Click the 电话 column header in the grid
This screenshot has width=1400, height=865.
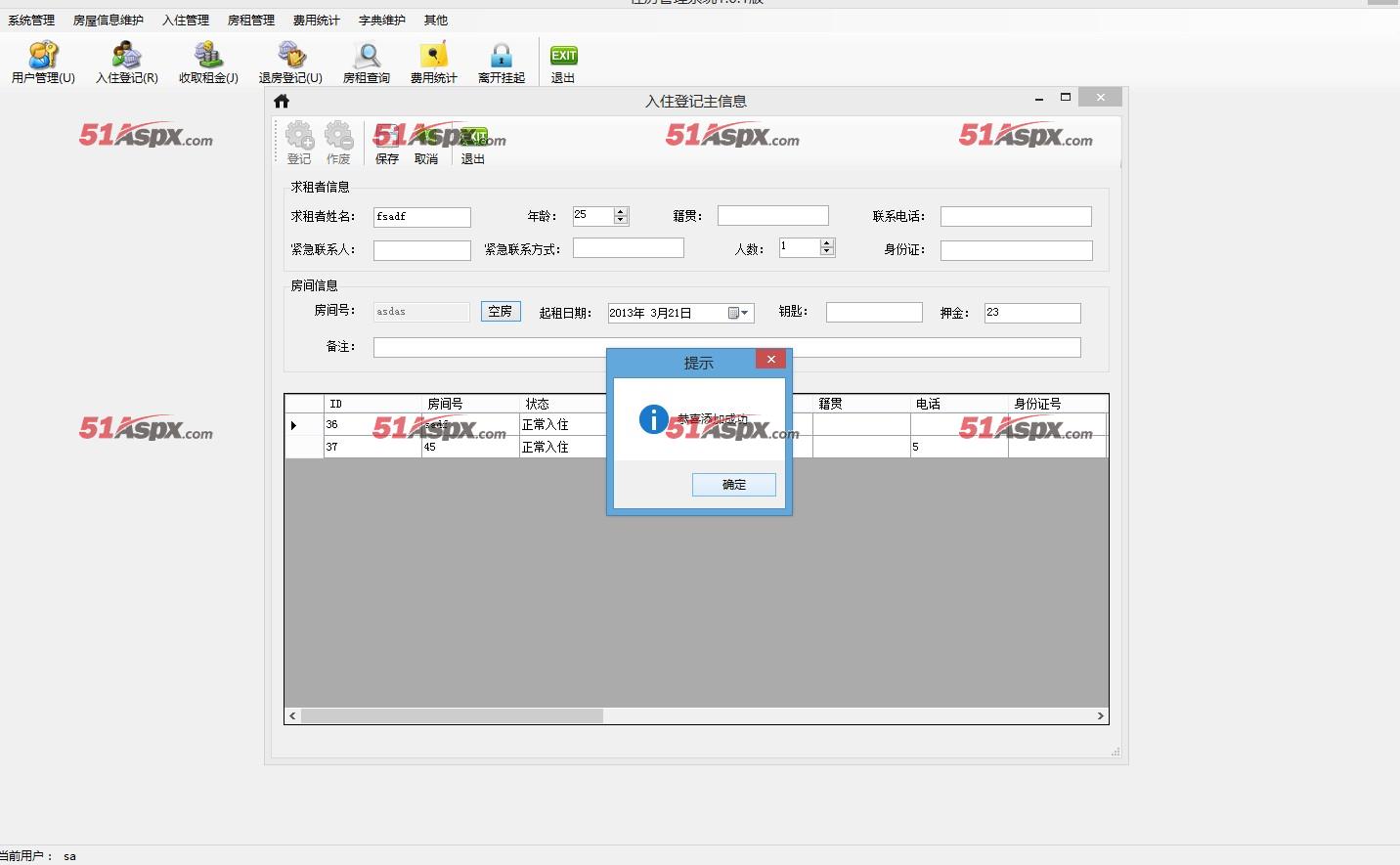pos(959,404)
